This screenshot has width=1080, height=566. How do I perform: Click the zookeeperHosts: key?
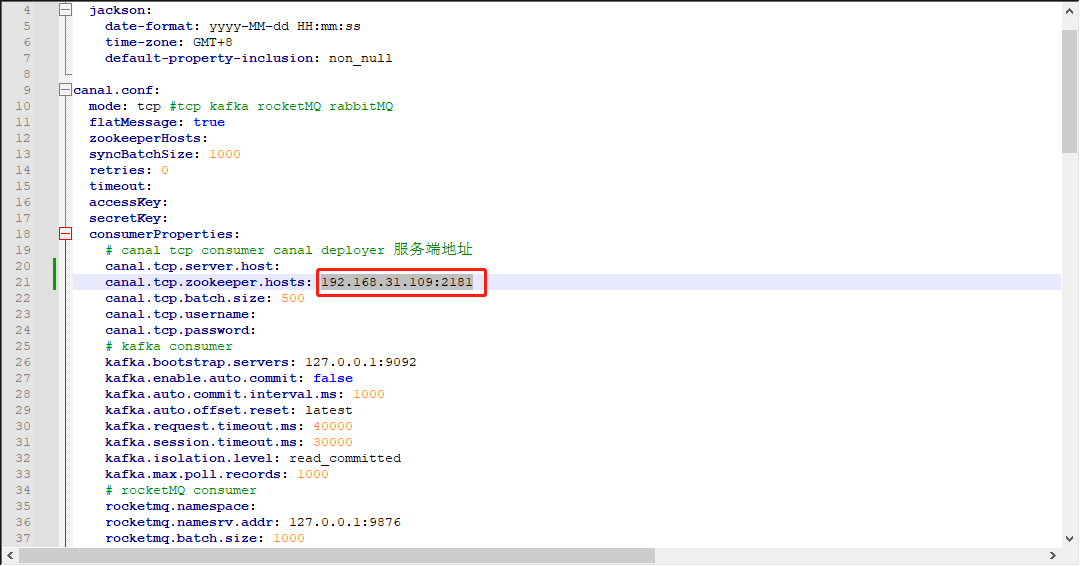pos(148,138)
